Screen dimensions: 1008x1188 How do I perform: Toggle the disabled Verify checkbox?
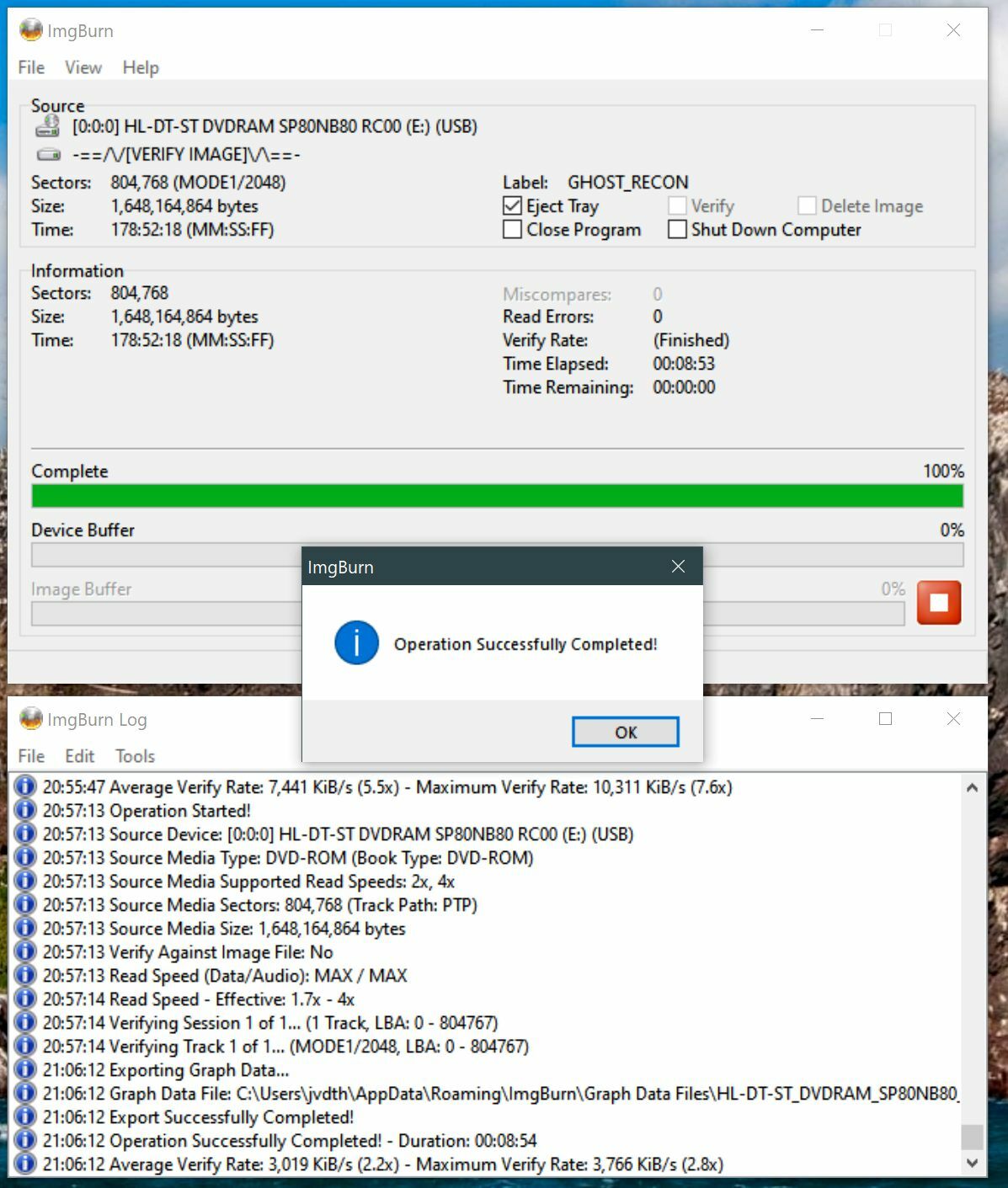pyautogui.click(x=677, y=205)
